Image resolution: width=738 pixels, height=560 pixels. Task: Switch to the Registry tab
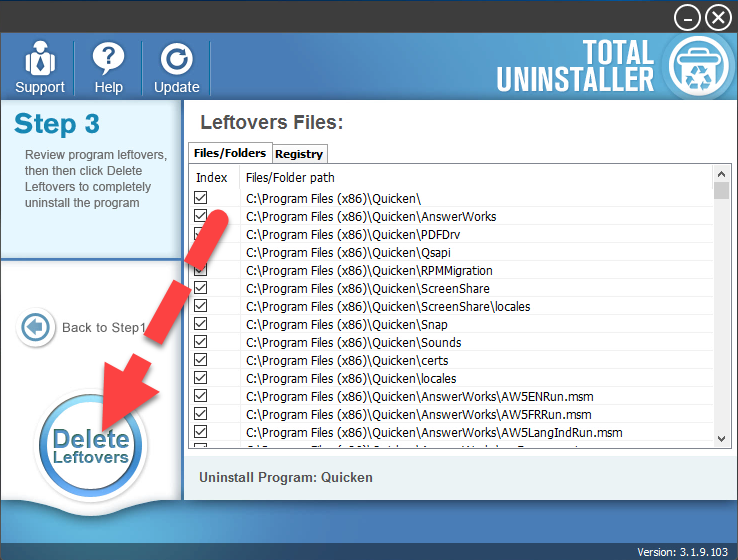pyautogui.click(x=299, y=154)
